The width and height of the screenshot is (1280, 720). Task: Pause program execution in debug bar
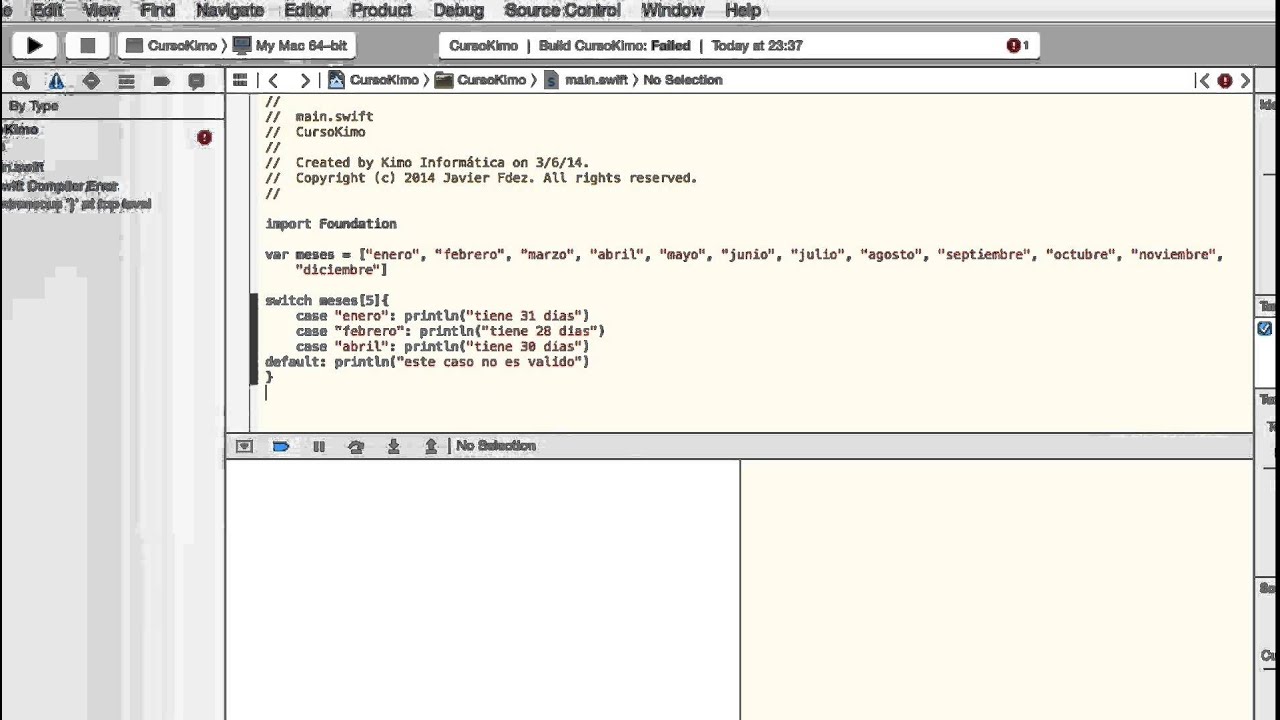click(x=319, y=446)
